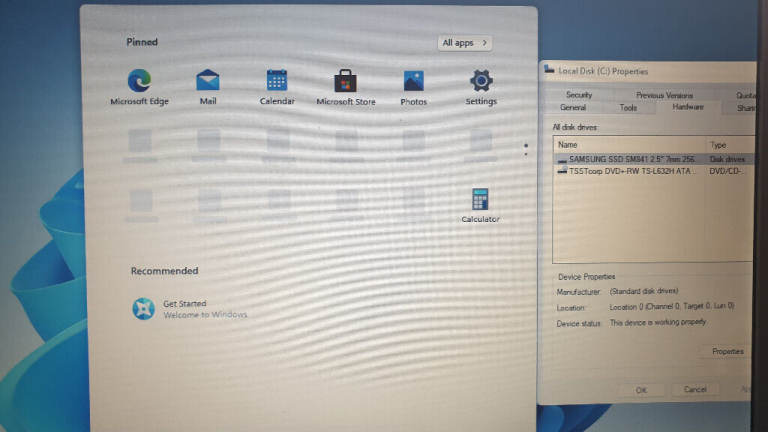Open Microsoft Edge from pinned apps
The width and height of the screenshot is (768, 432).
point(140,87)
